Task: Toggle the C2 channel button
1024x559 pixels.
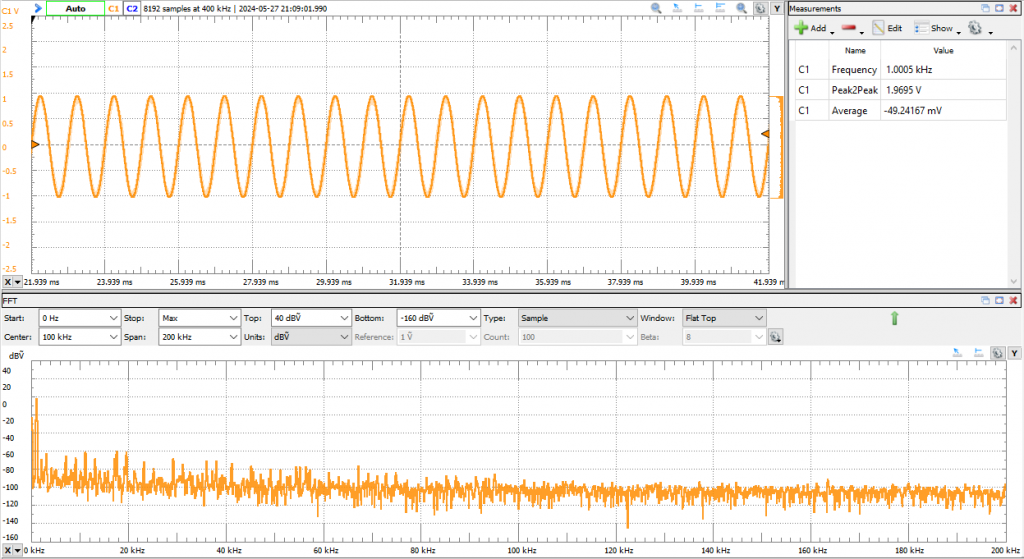Action: [131, 8]
